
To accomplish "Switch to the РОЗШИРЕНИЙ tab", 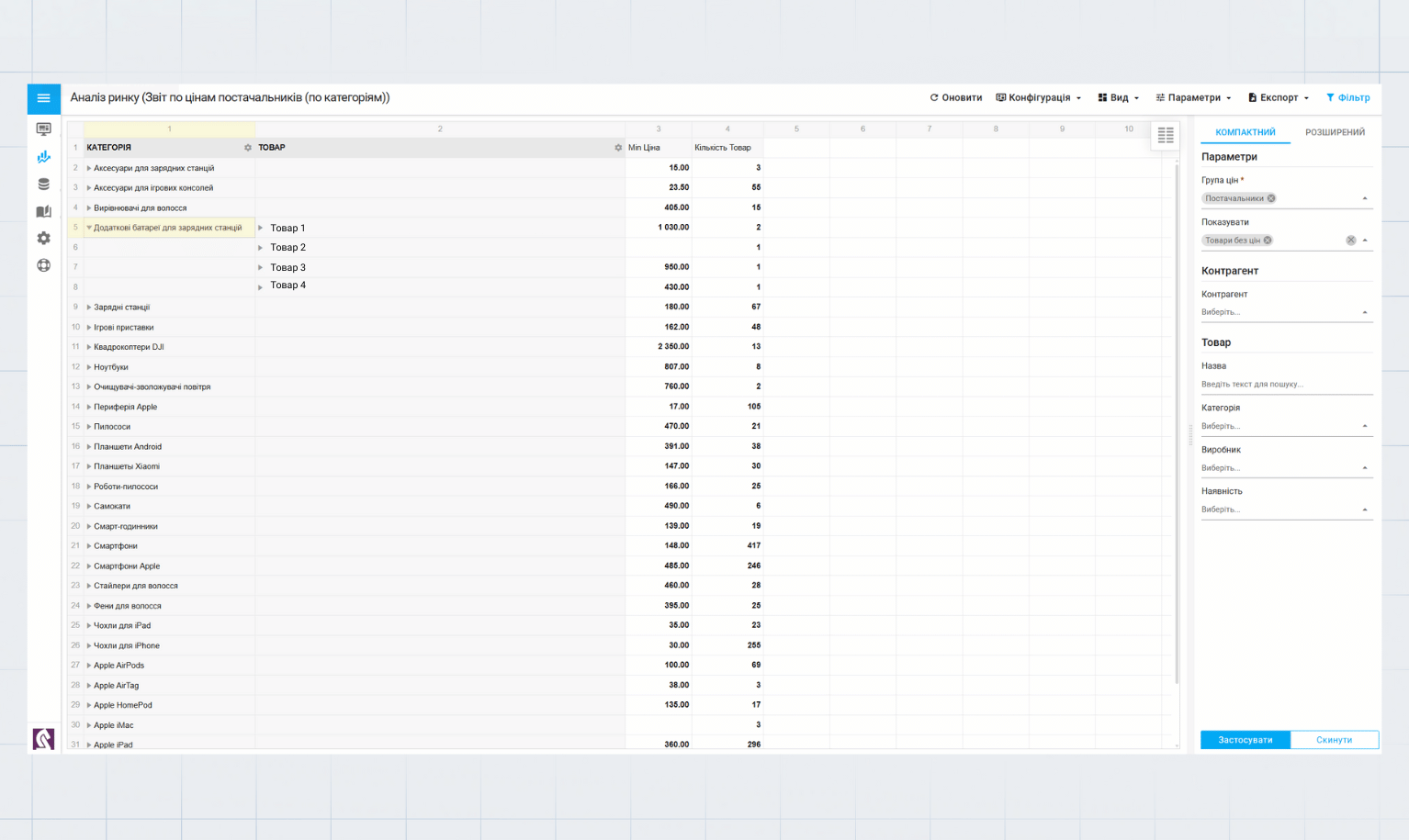I will click(1335, 132).
